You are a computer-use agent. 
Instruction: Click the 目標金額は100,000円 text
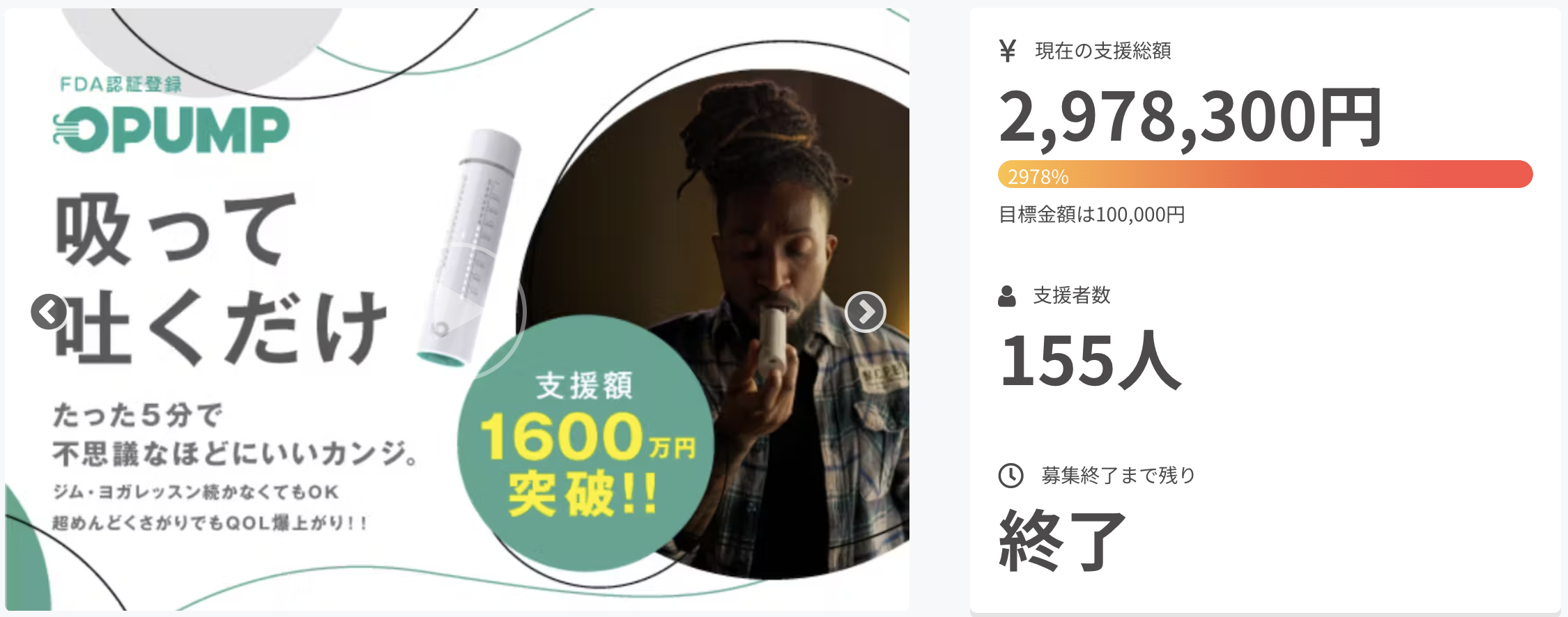(x=1092, y=214)
